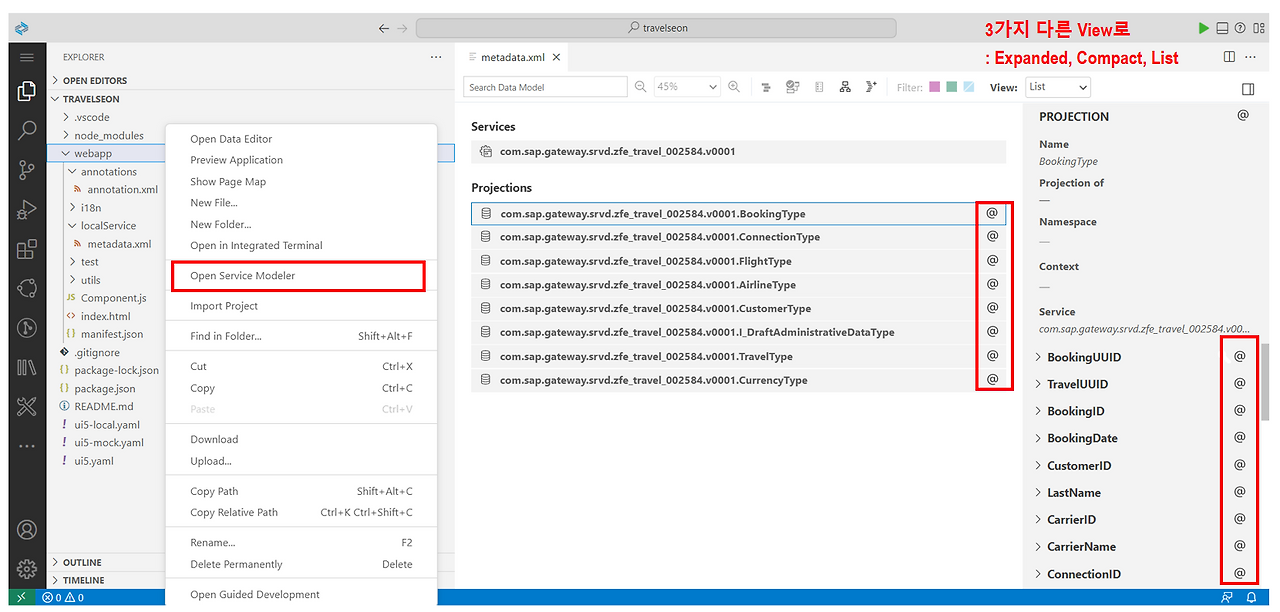Expand the i18n folder
The height and width of the screenshot is (612, 1280).
click(x=92, y=208)
